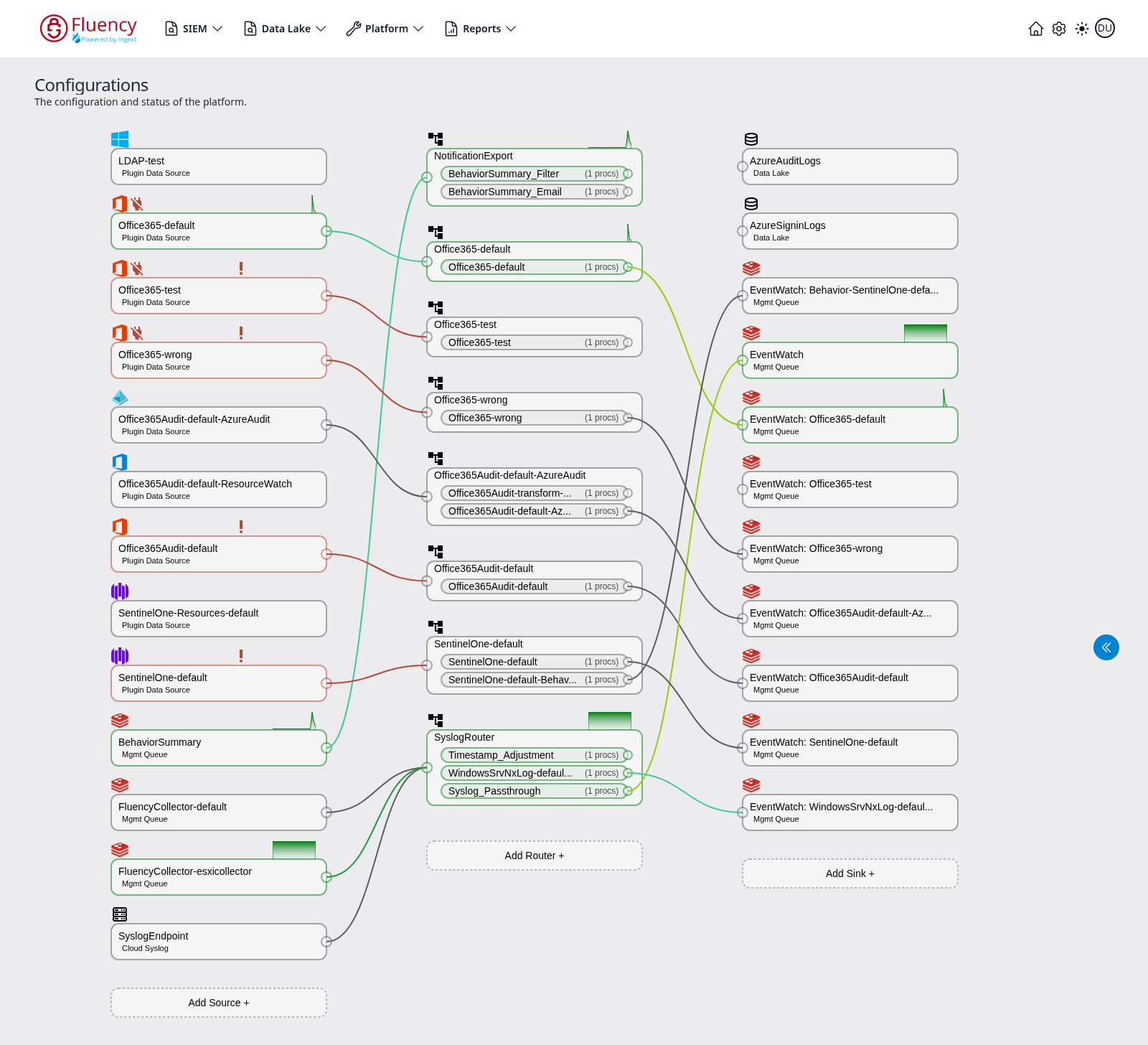Click the Azure icon above Office365Audit-default-AzureAudit source
Screen dimensions: 1148x1045
120,398
